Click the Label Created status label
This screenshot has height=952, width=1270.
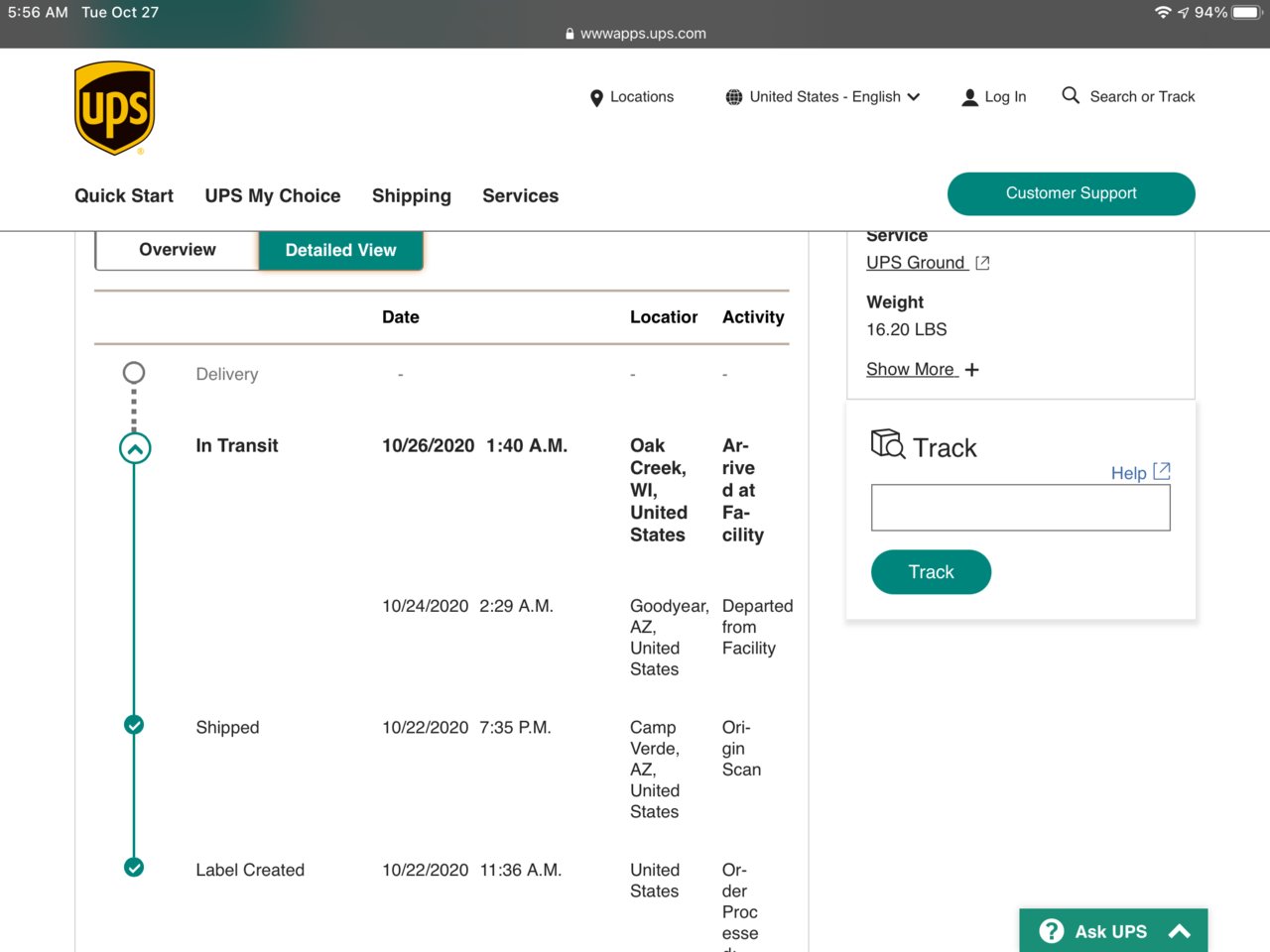click(x=250, y=871)
